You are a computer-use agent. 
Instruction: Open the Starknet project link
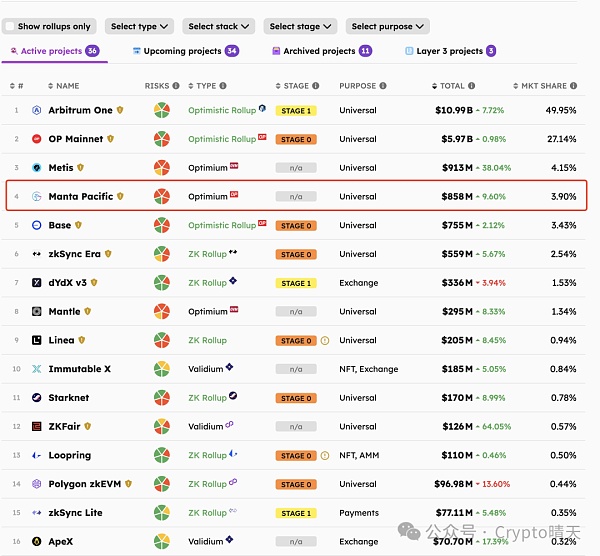click(x=69, y=398)
